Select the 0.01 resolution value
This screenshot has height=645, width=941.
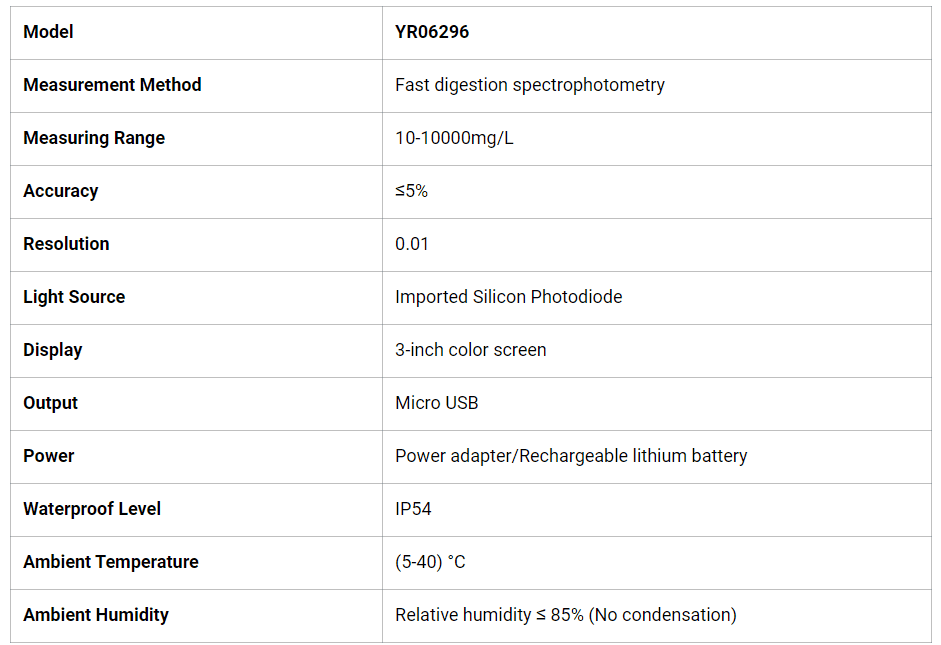point(412,244)
